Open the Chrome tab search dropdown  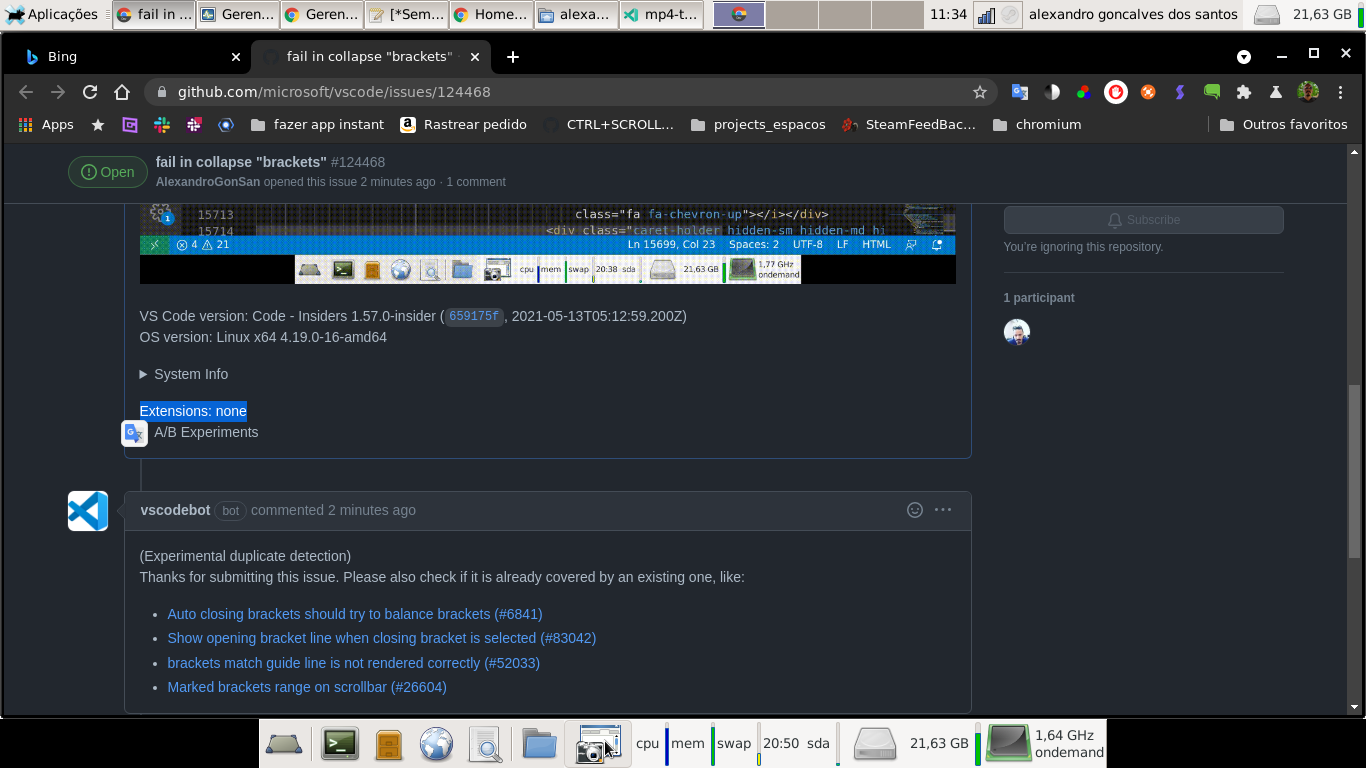click(x=1244, y=57)
